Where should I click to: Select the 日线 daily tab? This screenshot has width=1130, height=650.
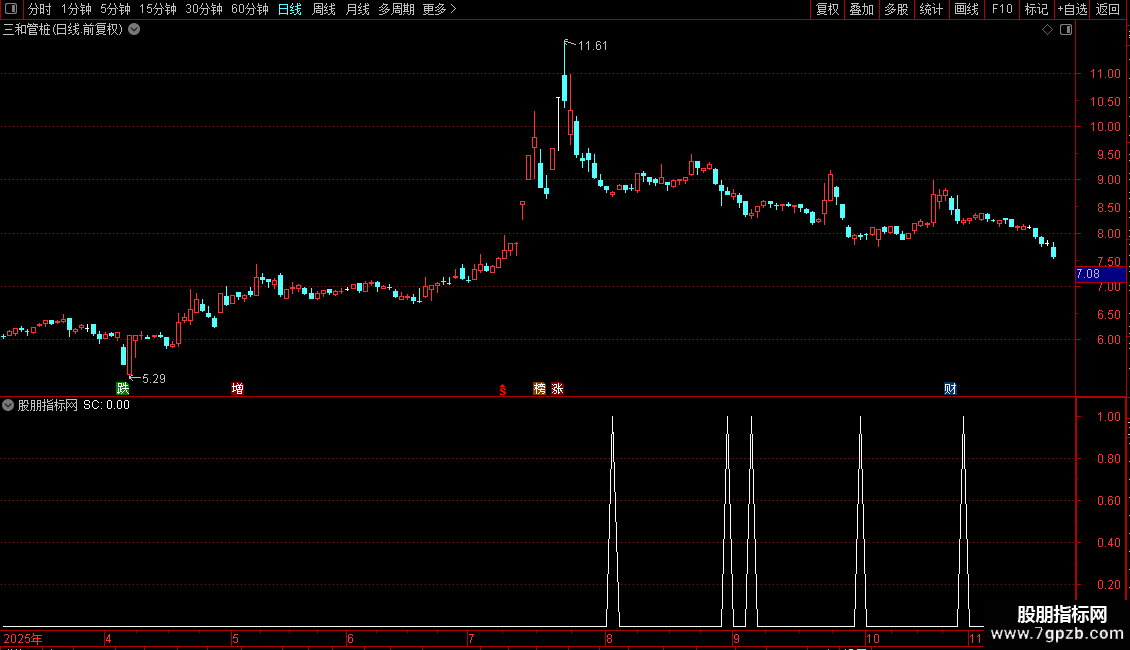click(290, 9)
